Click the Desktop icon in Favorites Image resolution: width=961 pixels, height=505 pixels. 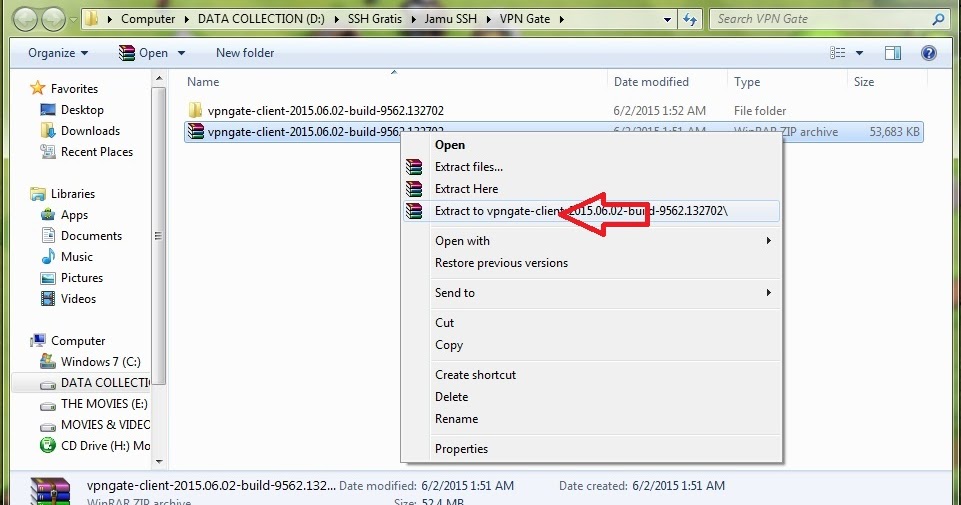pos(48,110)
